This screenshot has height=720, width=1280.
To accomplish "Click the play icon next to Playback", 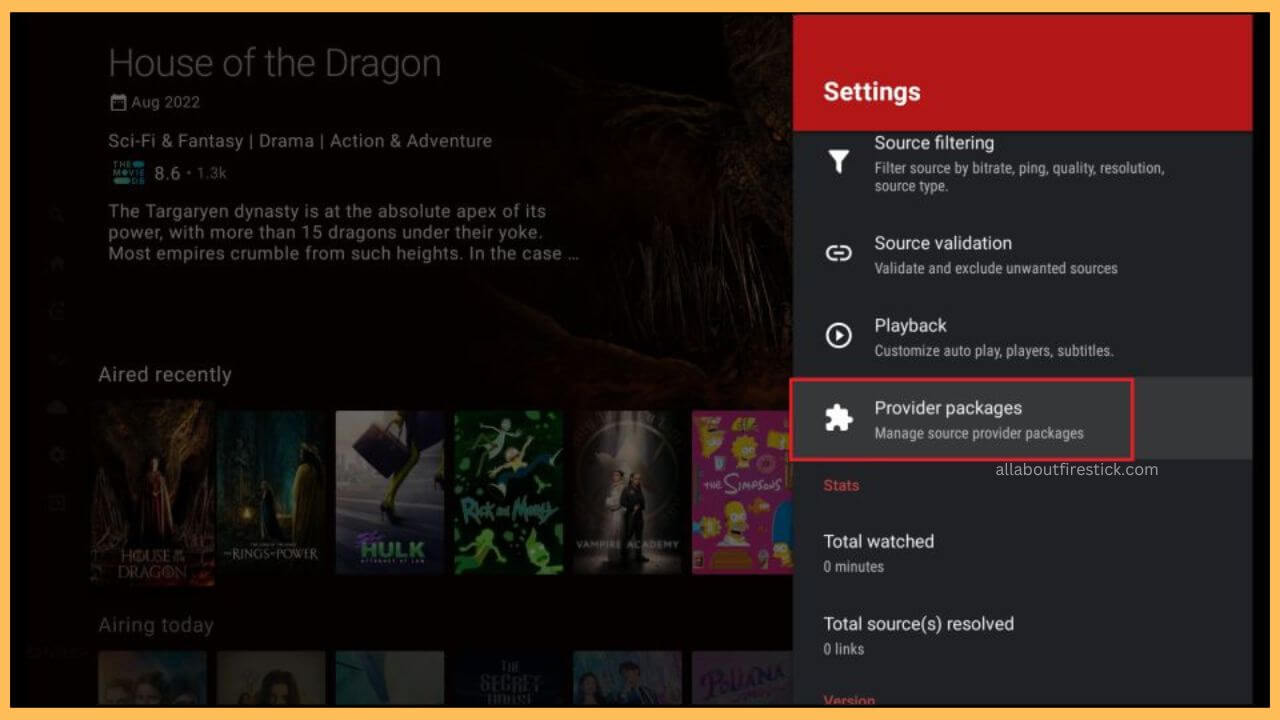I will point(838,336).
